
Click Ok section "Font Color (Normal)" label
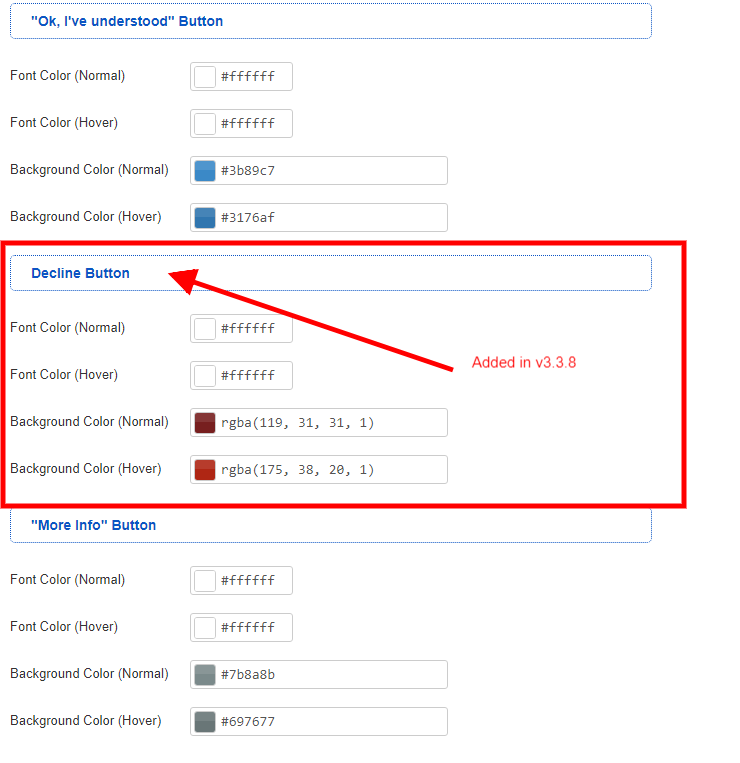point(68,76)
